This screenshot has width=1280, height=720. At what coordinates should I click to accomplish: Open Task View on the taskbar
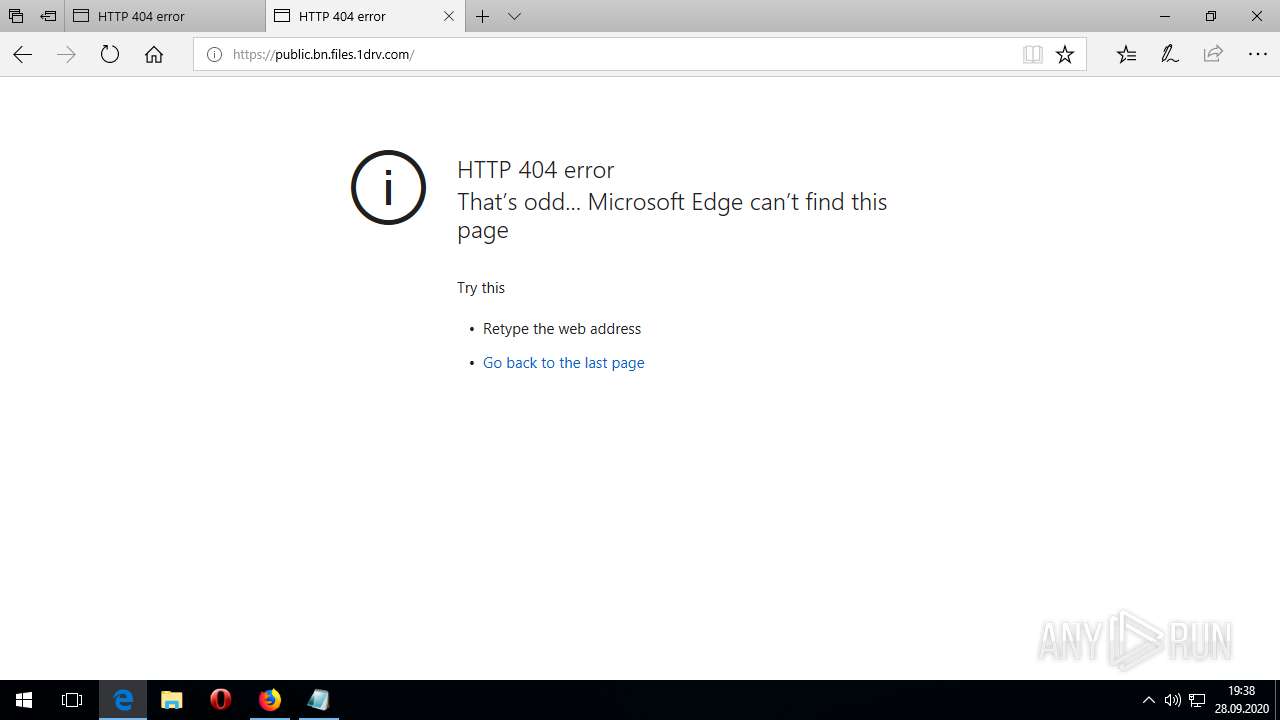click(72, 700)
